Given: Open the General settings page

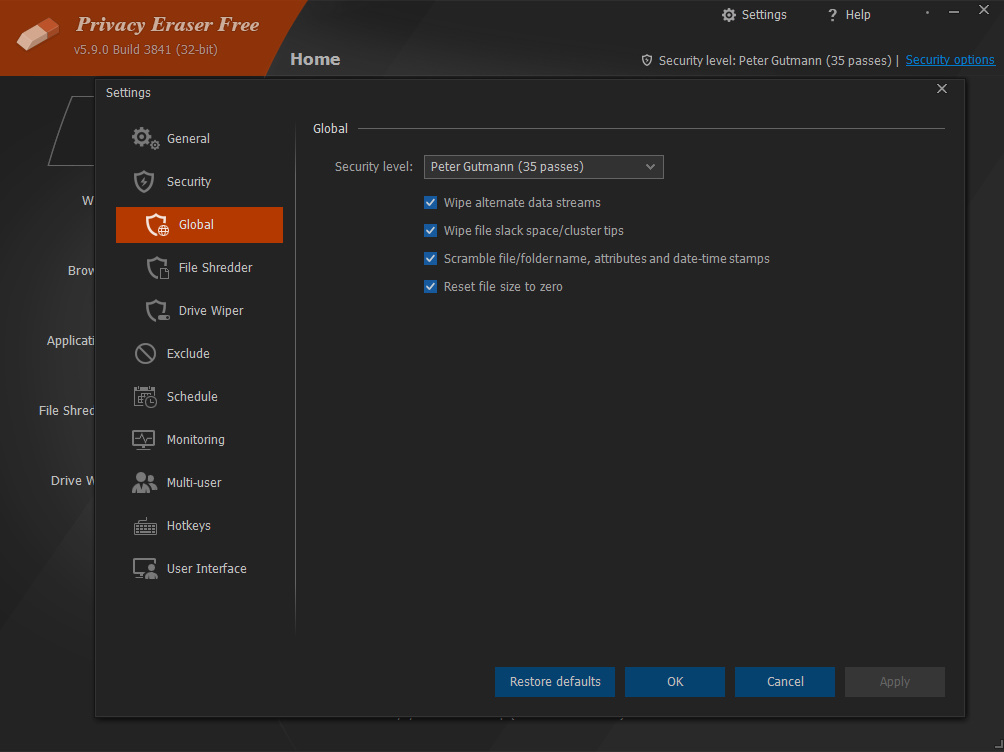Looking at the screenshot, I should (x=188, y=138).
